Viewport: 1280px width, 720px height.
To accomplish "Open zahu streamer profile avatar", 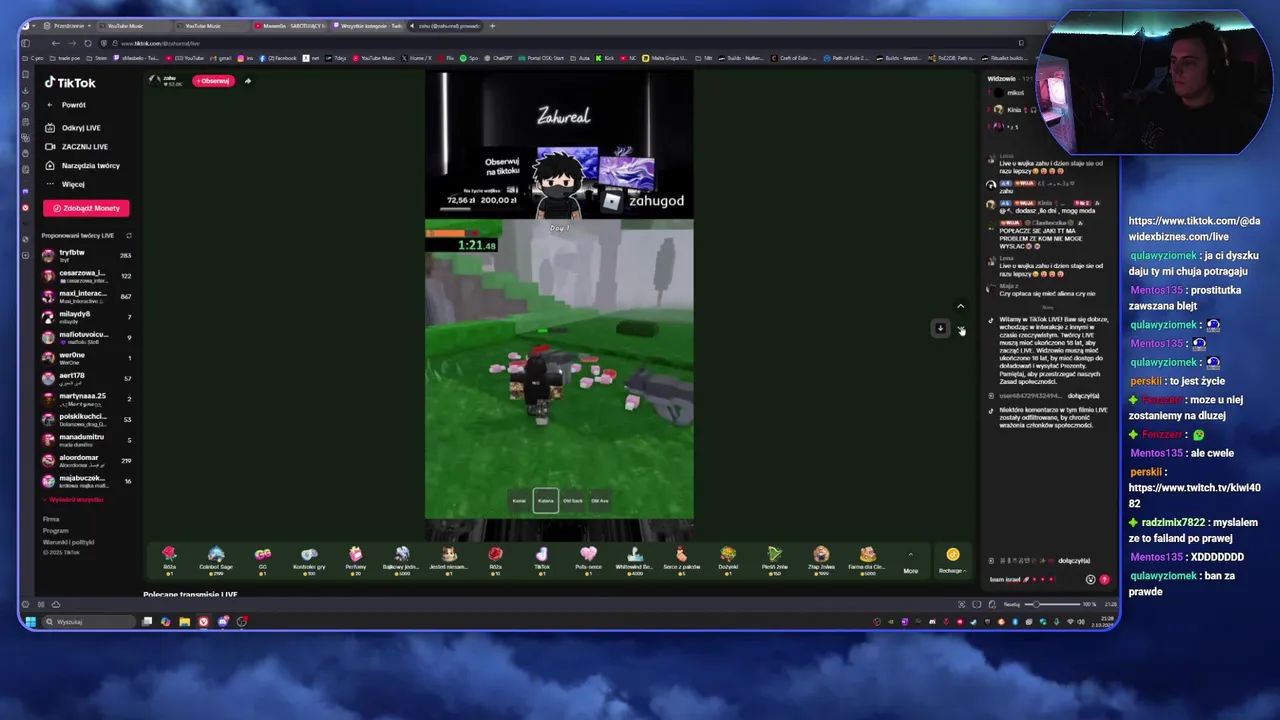I will pyautogui.click(x=154, y=80).
